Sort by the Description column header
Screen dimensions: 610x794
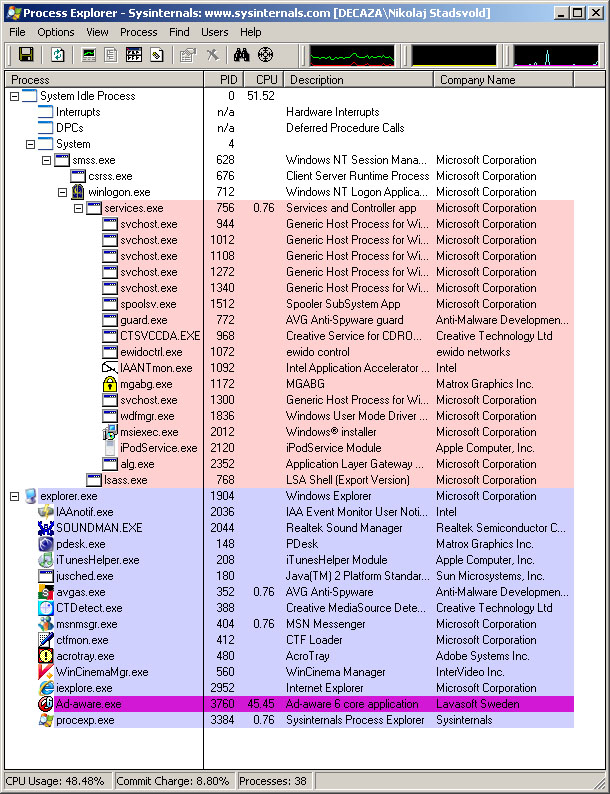point(358,80)
